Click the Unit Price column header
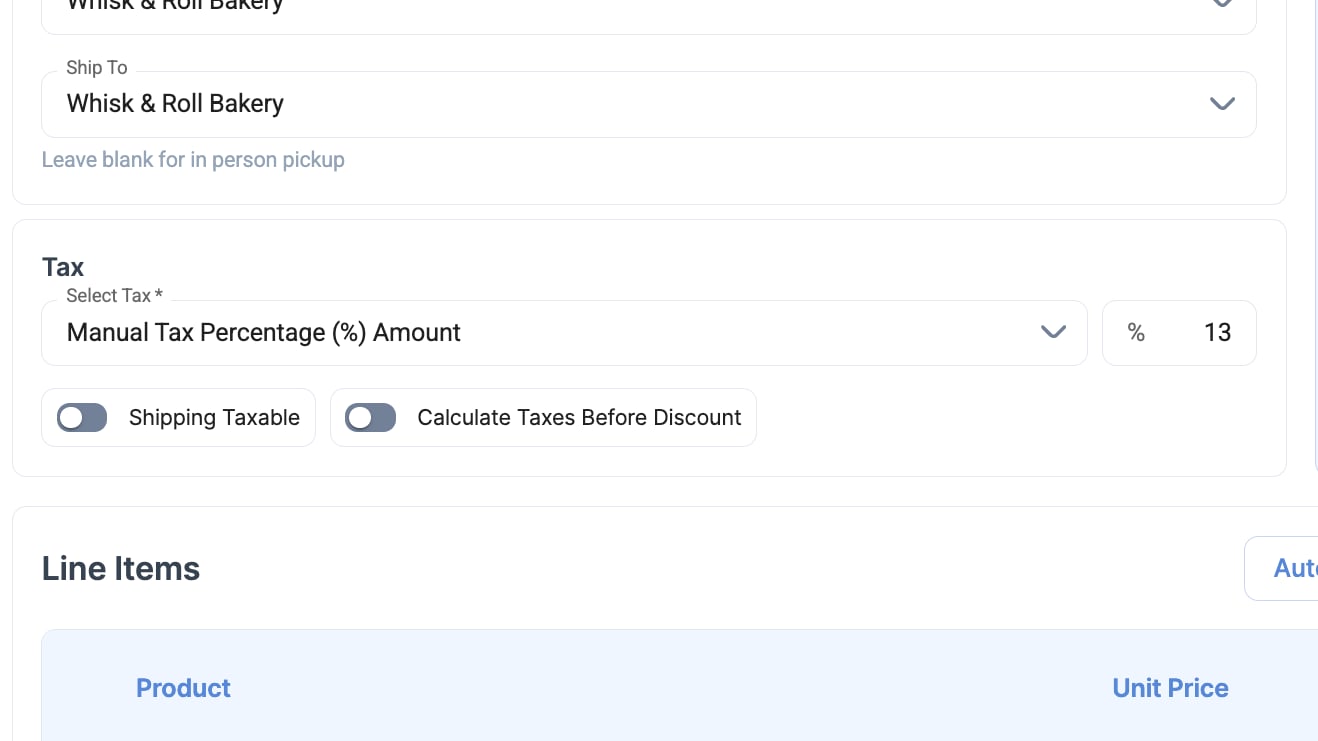The width and height of the screenshot is (1318, 741). [x=1170, y=688]
